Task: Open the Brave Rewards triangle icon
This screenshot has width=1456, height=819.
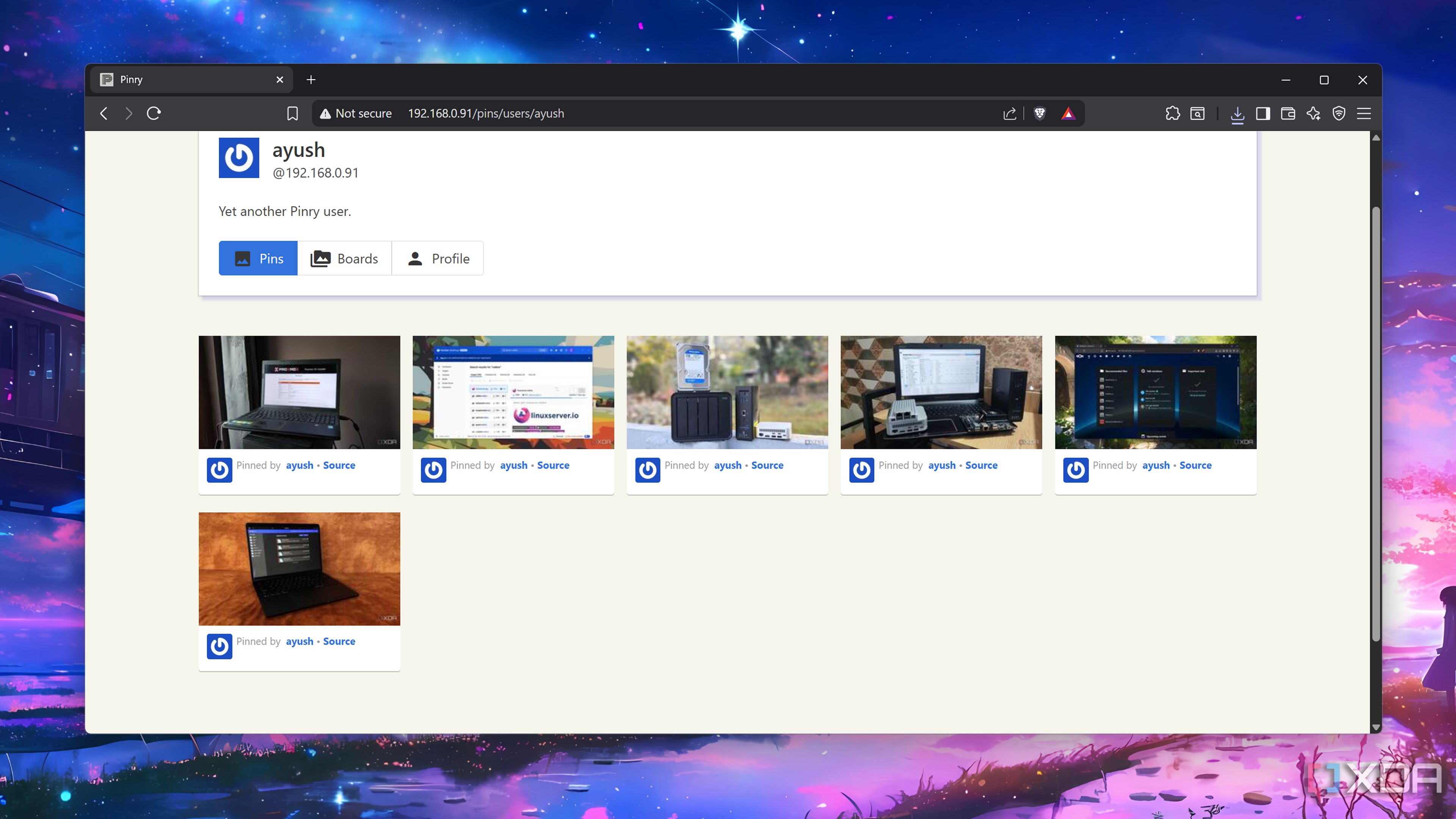Action: pyautogui.click(x=1068, y=114)
